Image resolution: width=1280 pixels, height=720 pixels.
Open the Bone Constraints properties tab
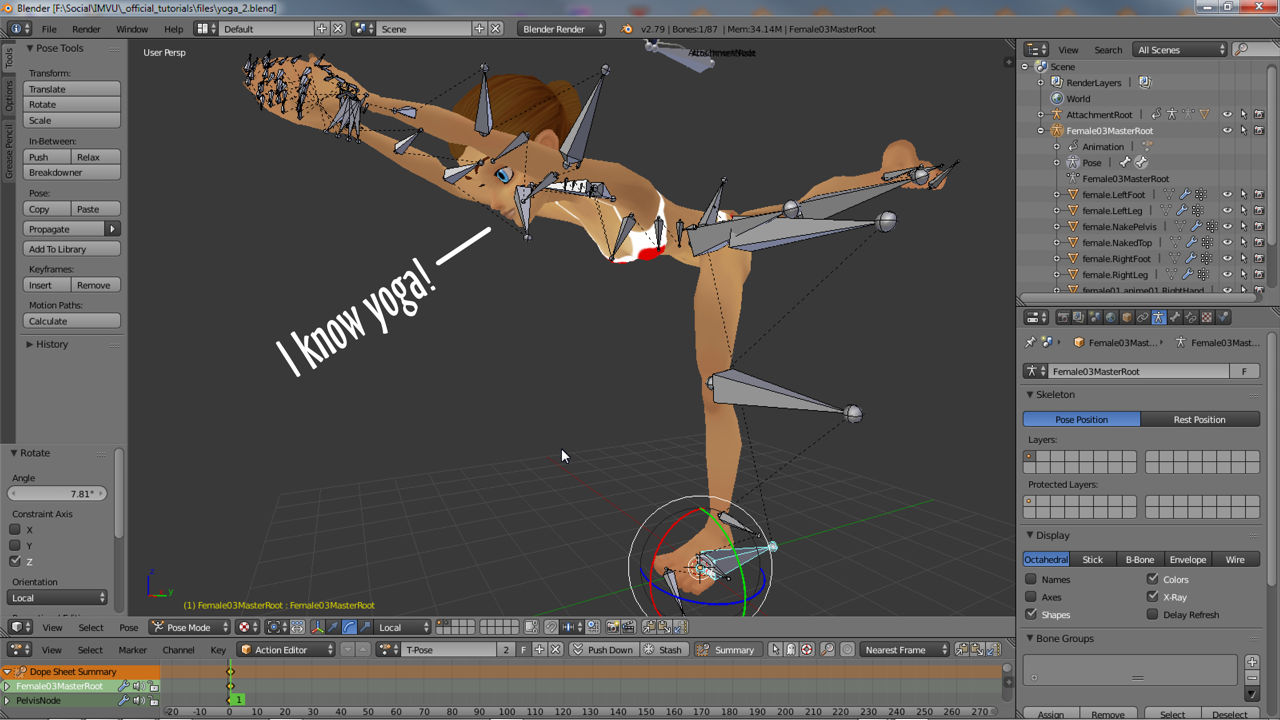tap(1191, 317)
